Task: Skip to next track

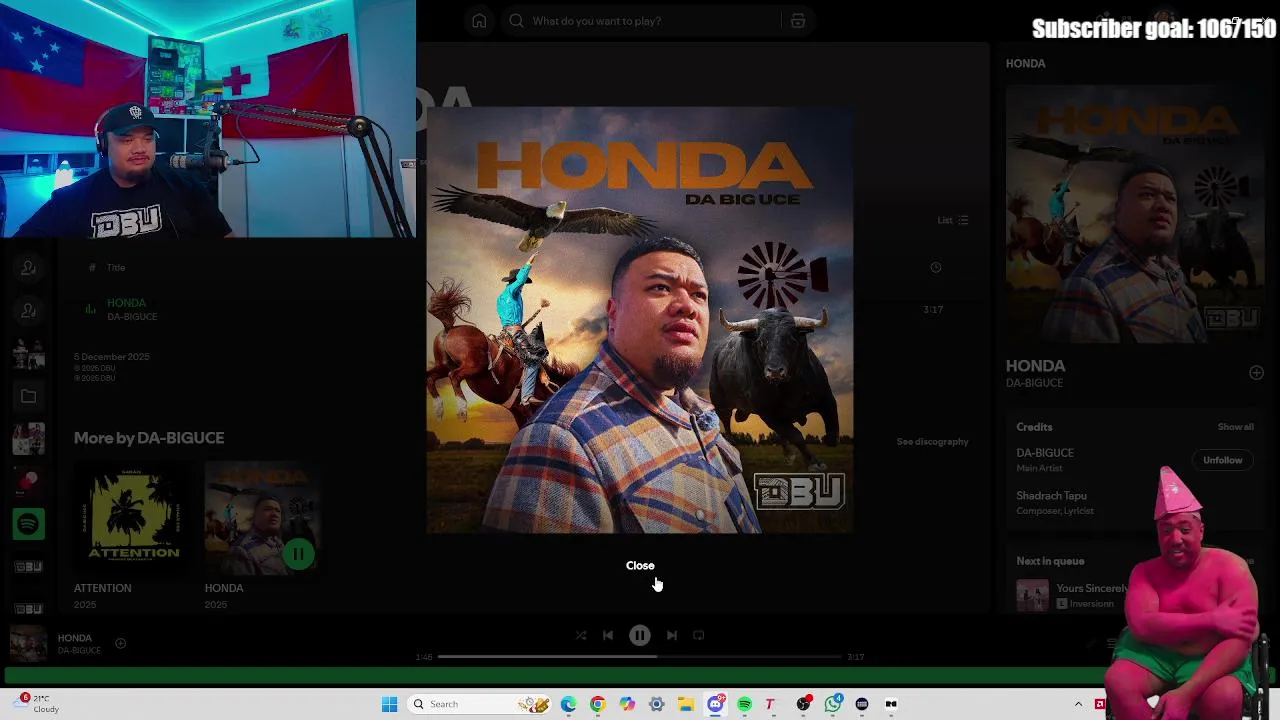Action: tap(672, 635)
